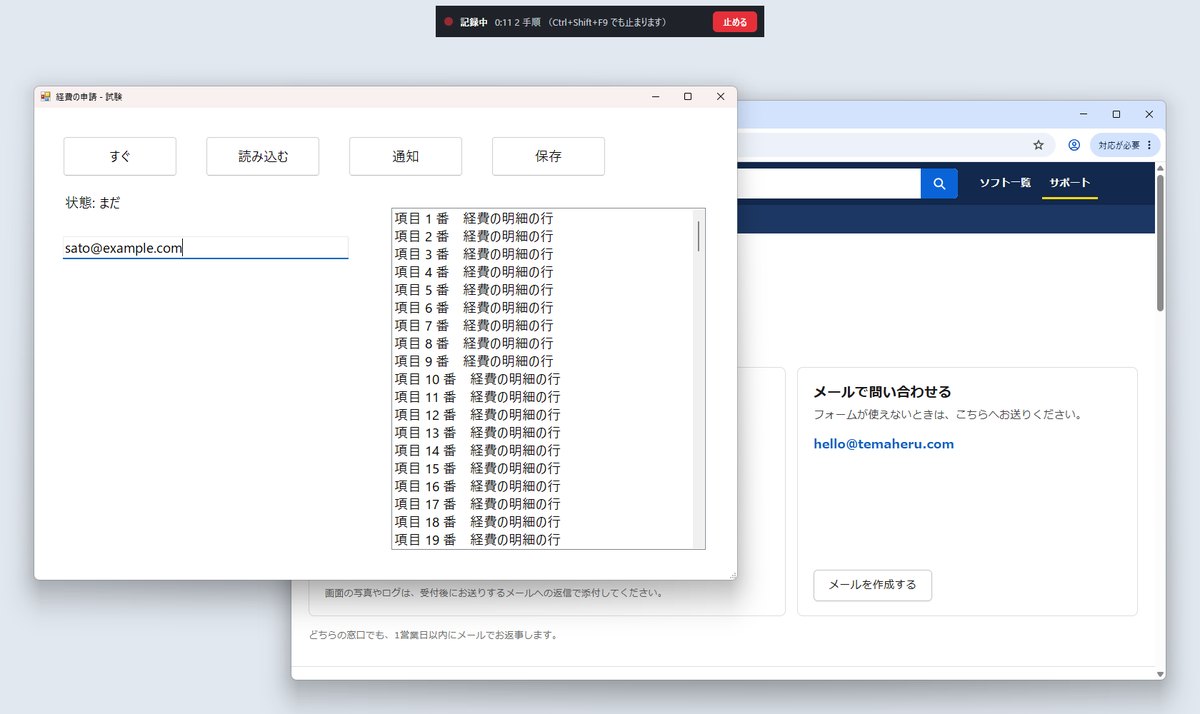Select list row 項目 1 番

click(x=541, y=218)
